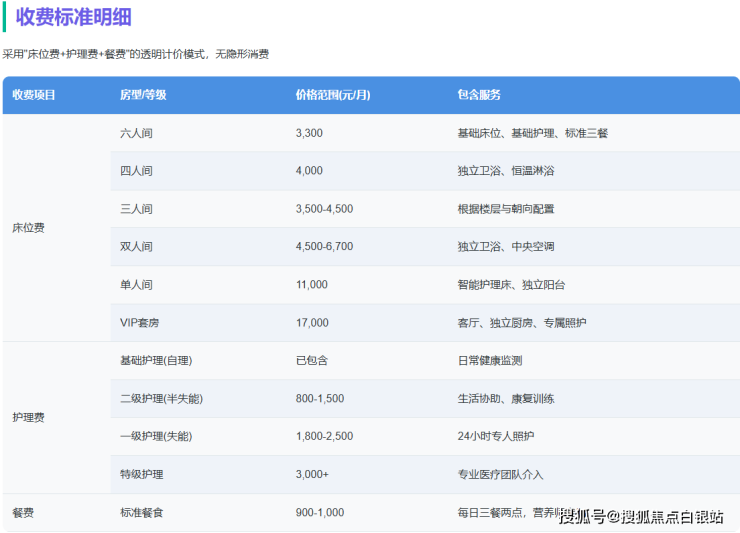Select the 特级护理 price 3,000+

click(x=312, y=475)
